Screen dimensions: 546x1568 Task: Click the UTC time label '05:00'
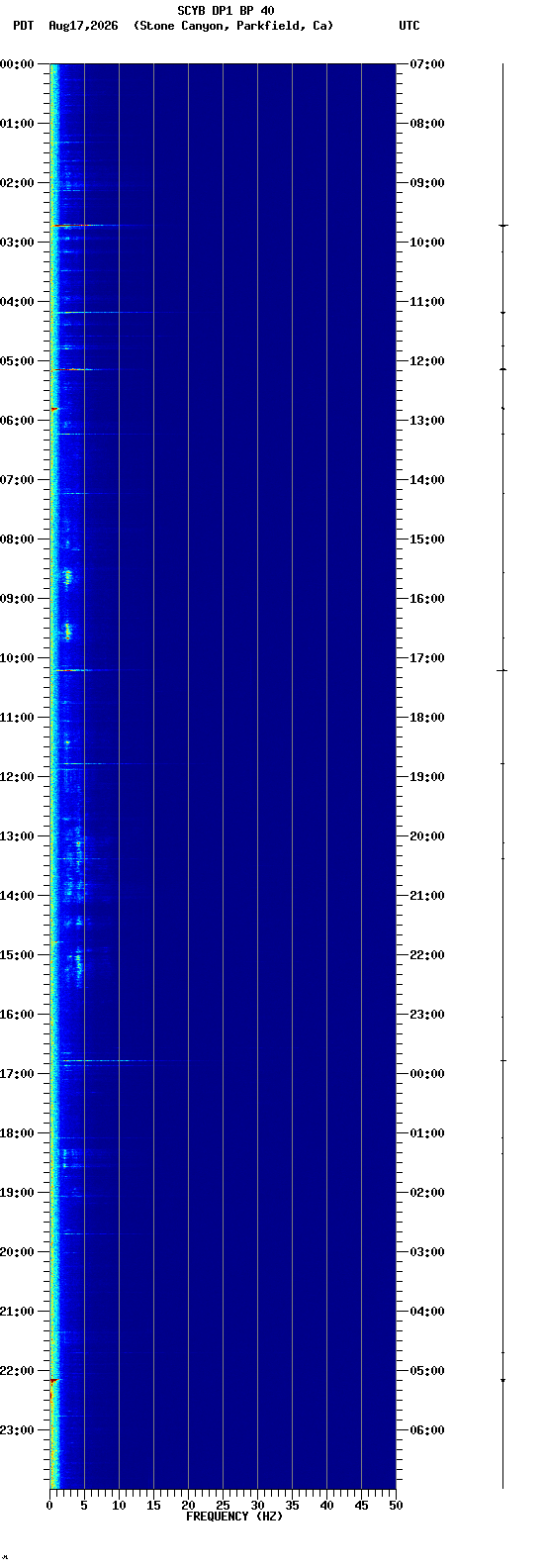[x=427, y=1371]
